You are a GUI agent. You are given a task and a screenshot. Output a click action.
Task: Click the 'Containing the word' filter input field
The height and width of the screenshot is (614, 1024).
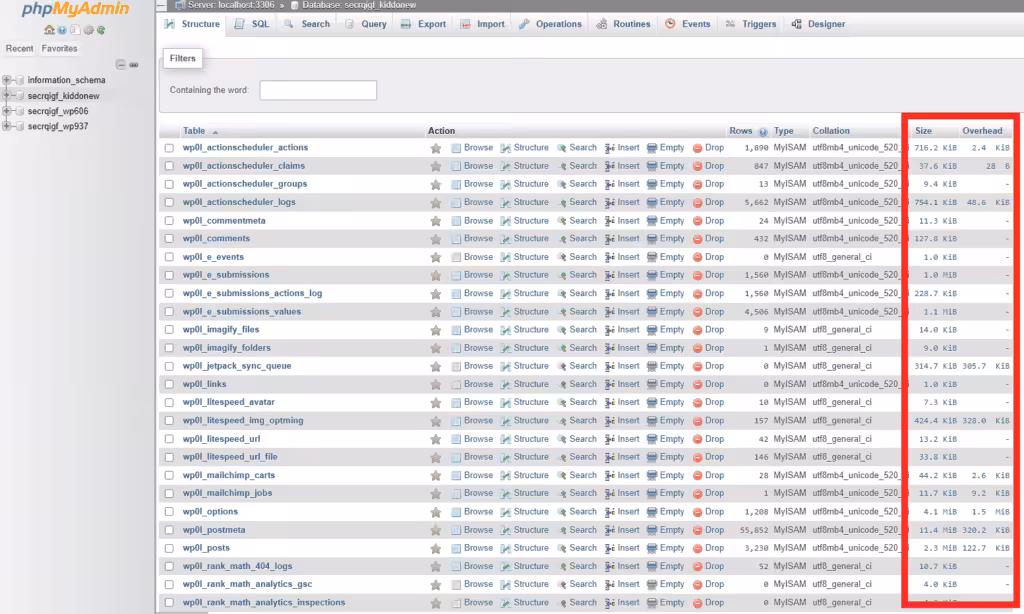coord(320,89)
